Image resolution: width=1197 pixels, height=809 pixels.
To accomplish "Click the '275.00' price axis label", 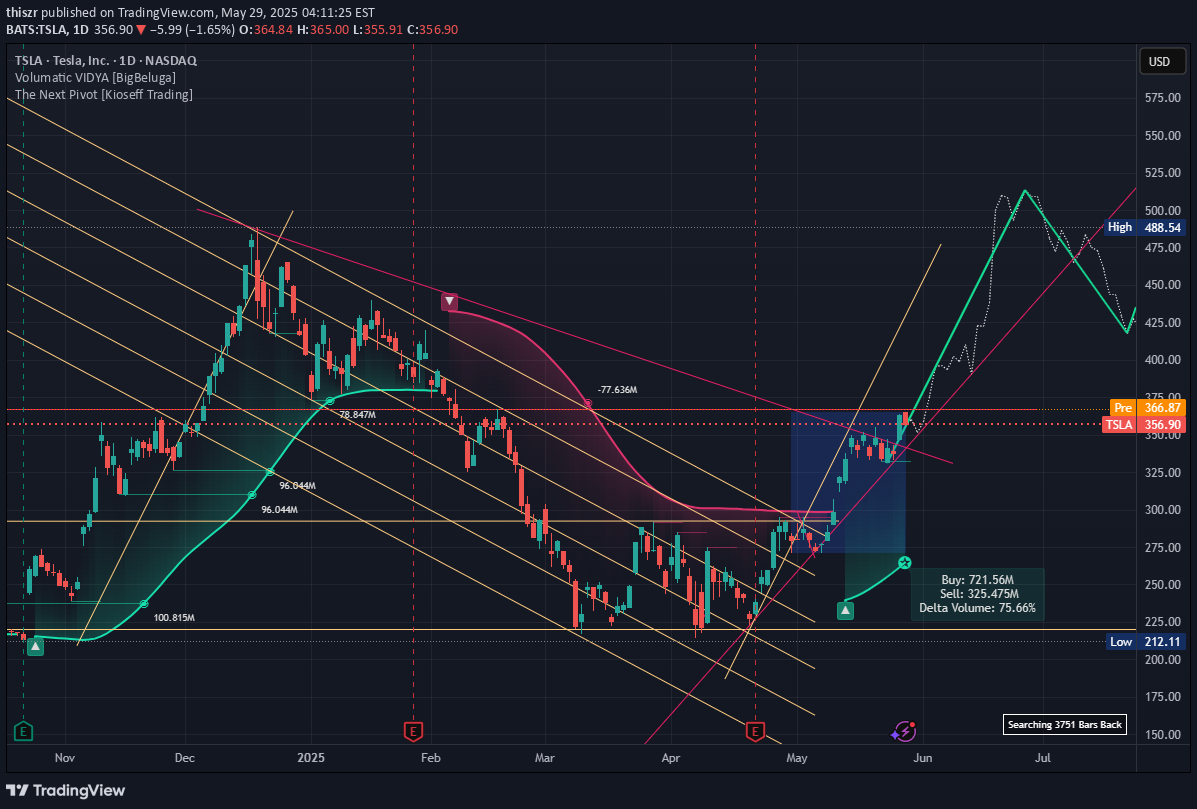I will (1163, 547).
